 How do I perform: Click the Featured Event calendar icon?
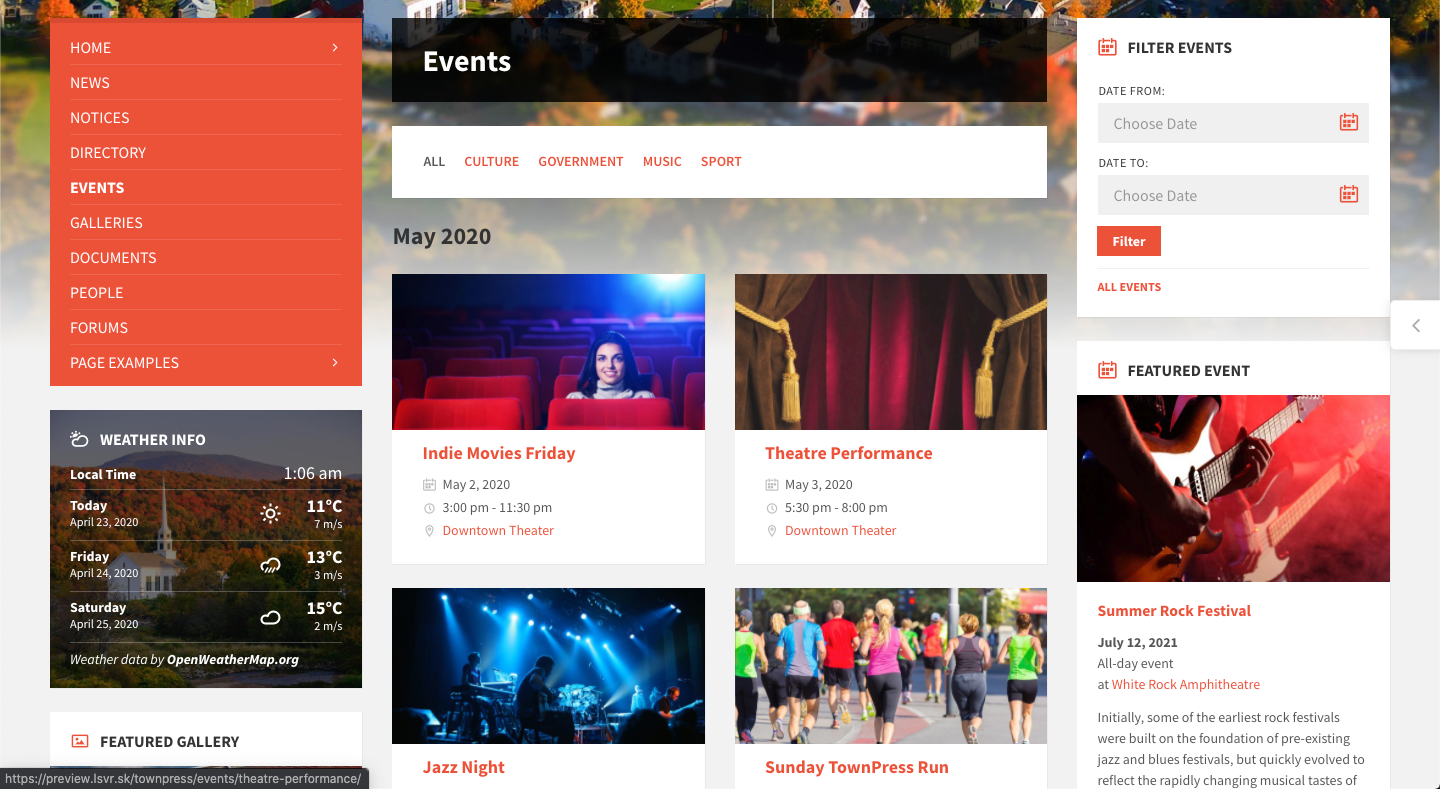point(1107,370)
